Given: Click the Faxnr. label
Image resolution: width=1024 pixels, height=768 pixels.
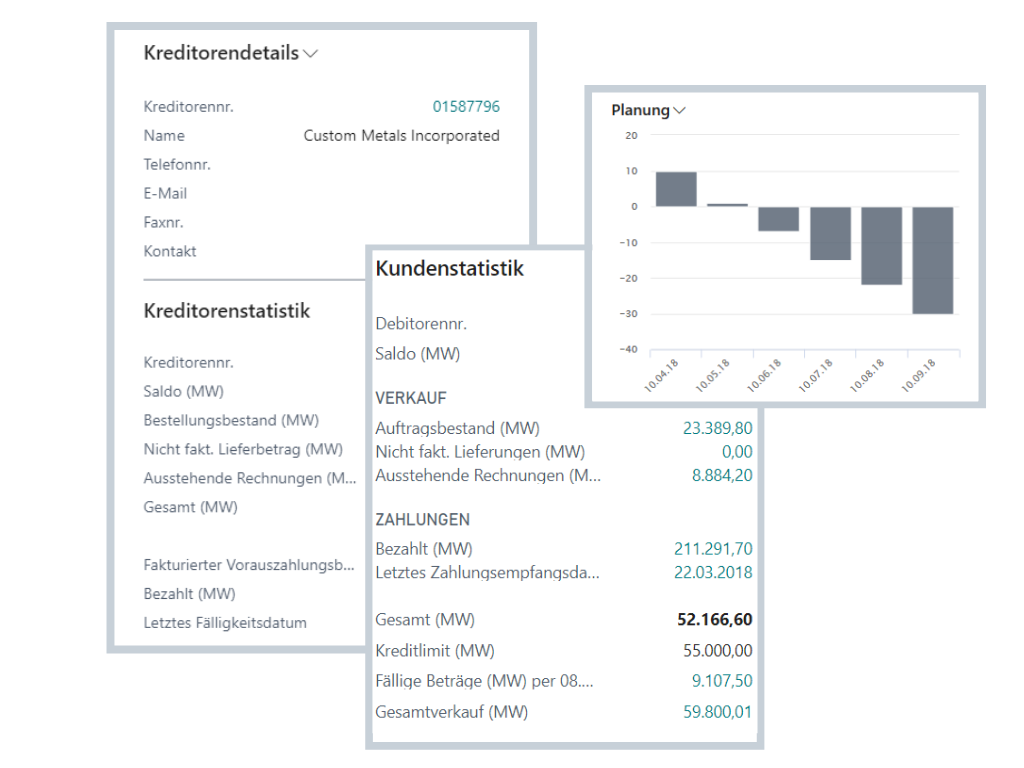Looking at the screenshot, I should coord(163,222).
